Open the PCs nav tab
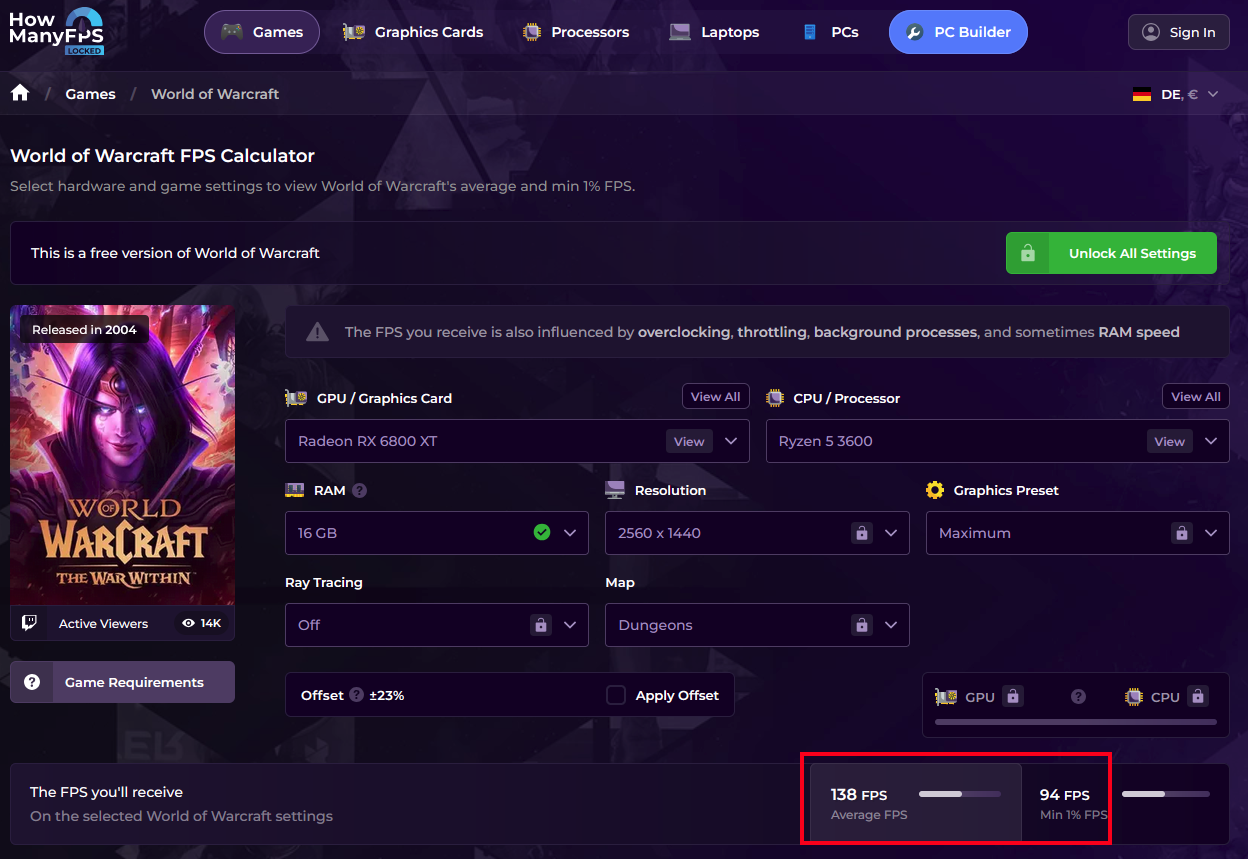The width and height of the screenshot is (1248, 859). (831, 32)
